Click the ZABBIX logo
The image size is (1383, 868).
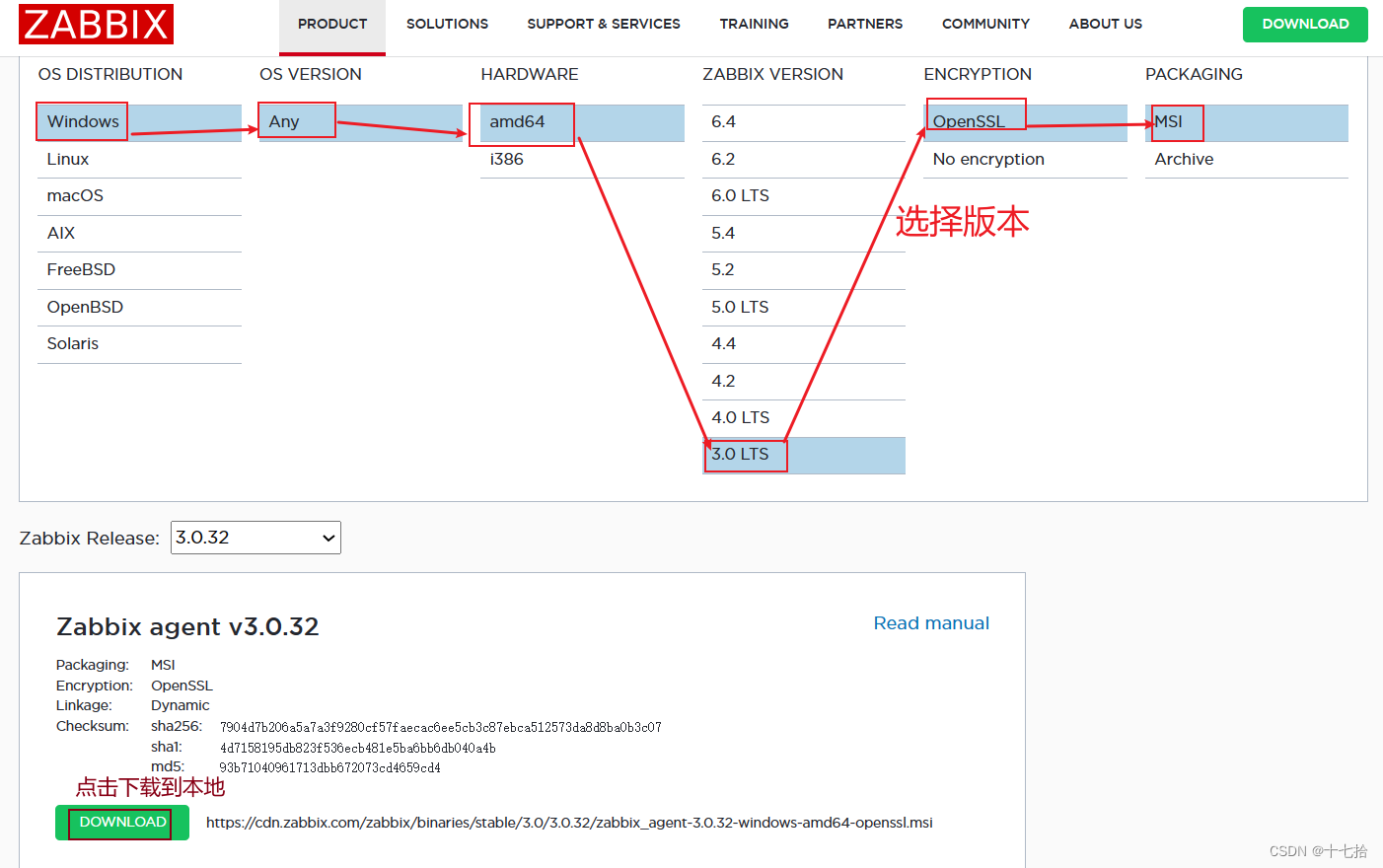(96, 24)
